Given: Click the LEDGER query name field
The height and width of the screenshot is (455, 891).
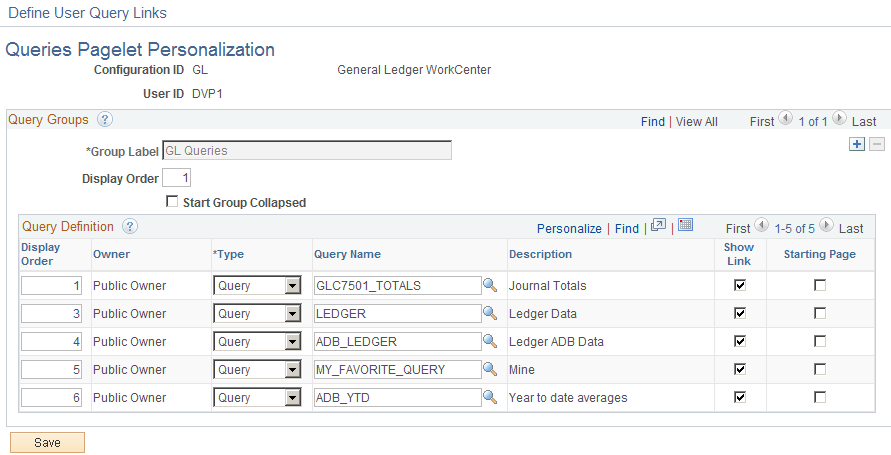Looking at the screenshot, I should coord(398,313).
